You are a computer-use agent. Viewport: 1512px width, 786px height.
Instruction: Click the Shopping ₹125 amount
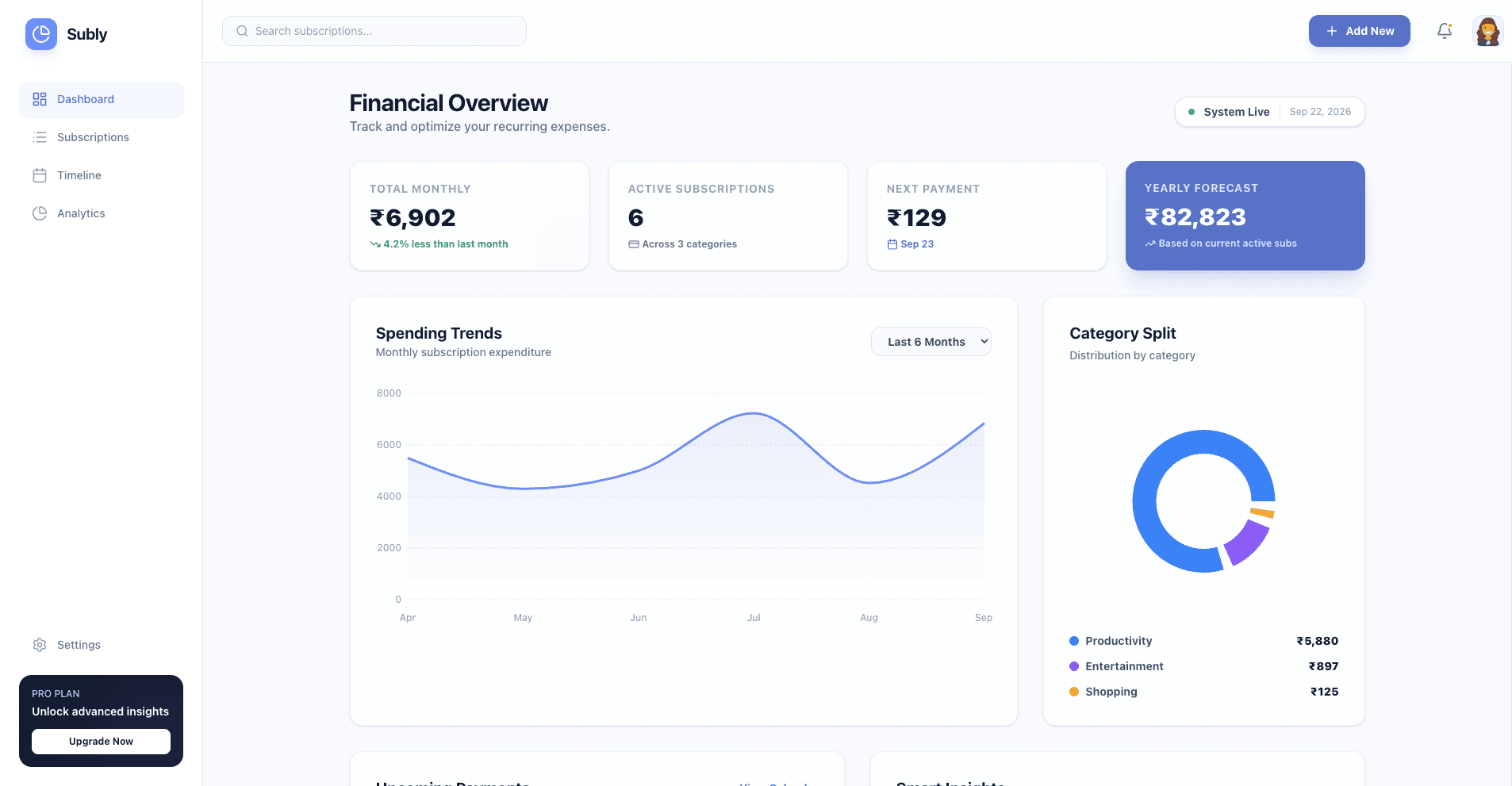coord(1324,692)
